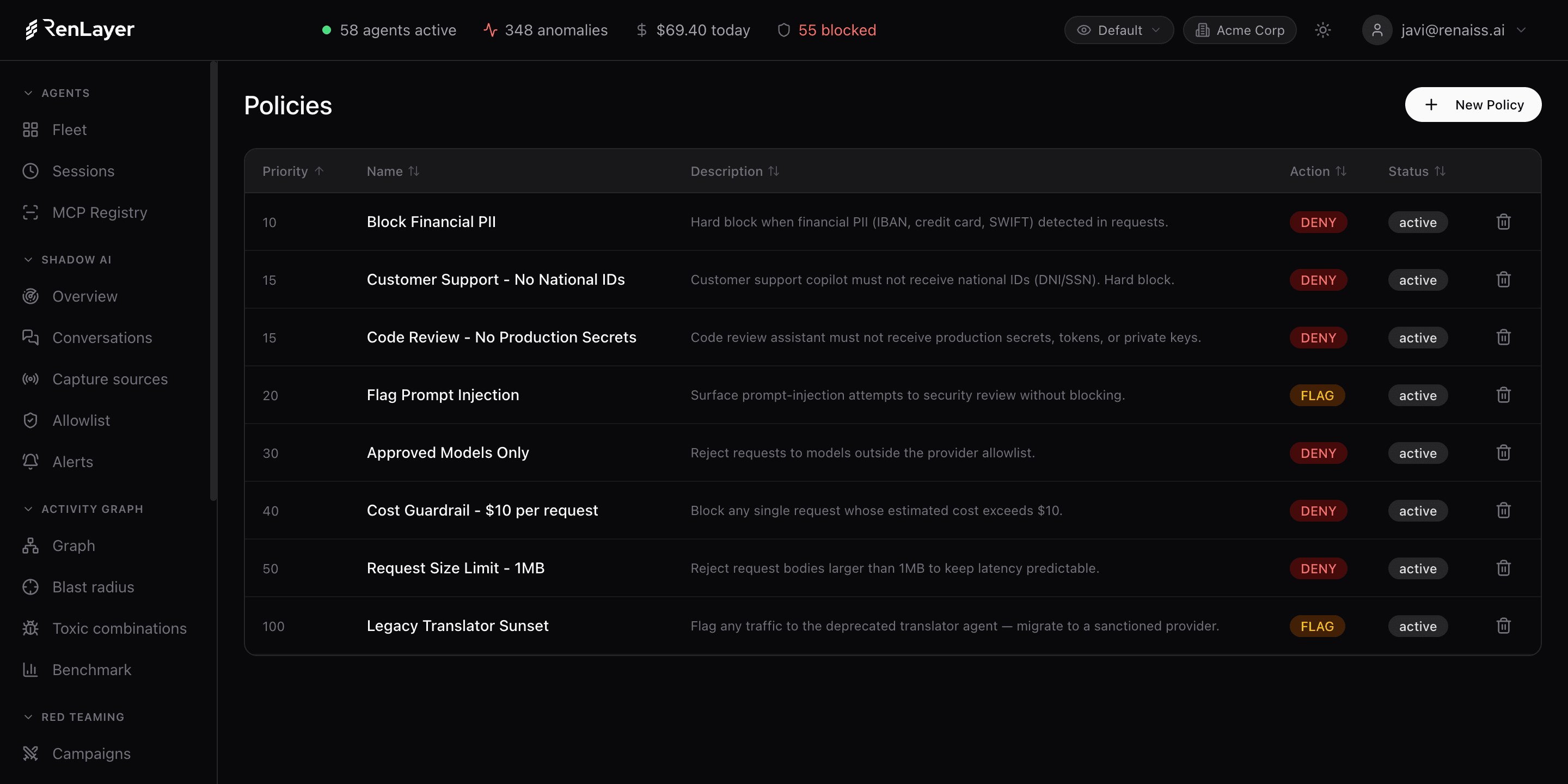Image resolution: width=1568 pixels, height=784 pixels.
Task: Sort policies by Priority column
Action: pos(293,171)
